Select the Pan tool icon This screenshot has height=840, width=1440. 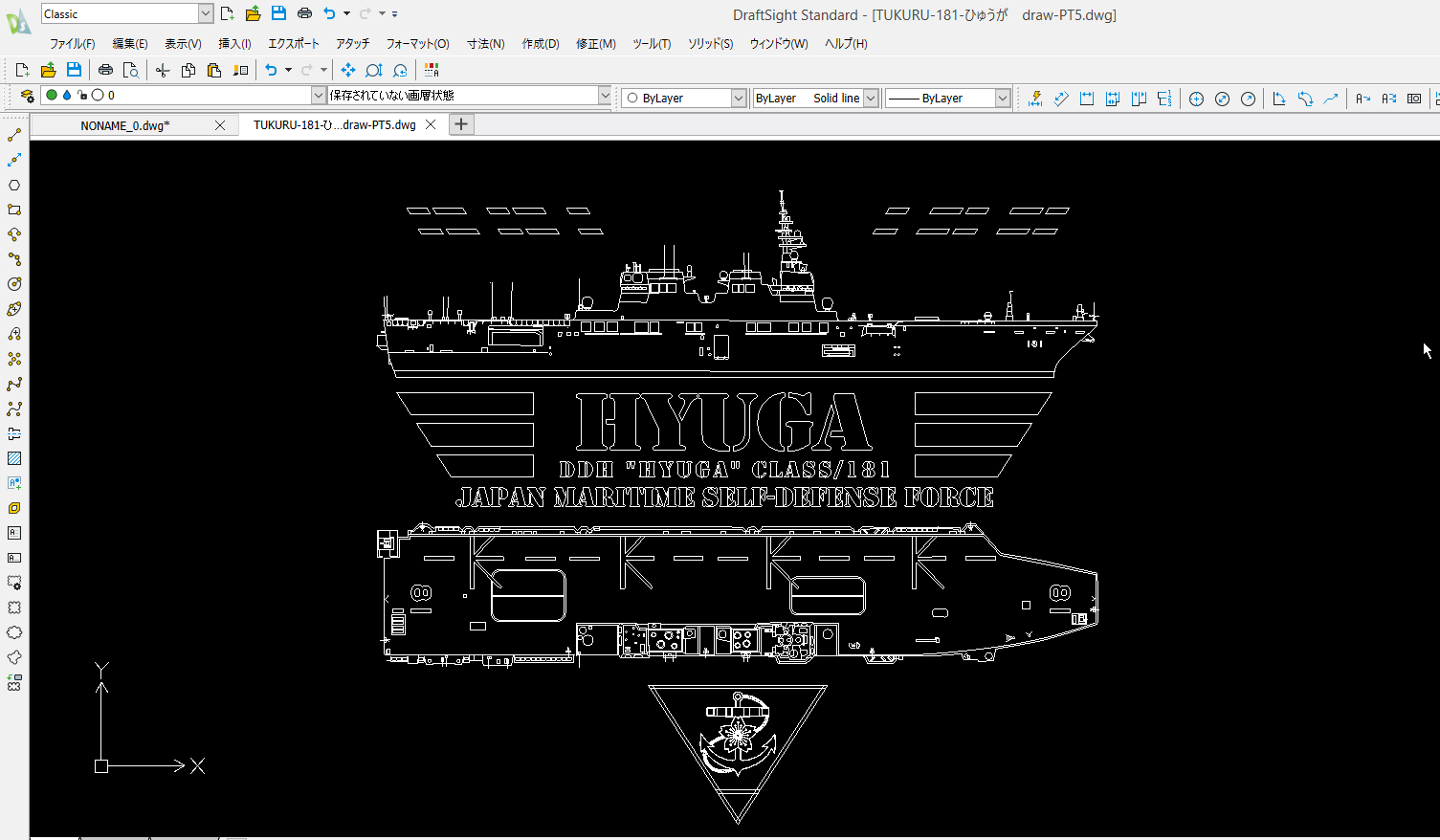[x=348, y=70]
